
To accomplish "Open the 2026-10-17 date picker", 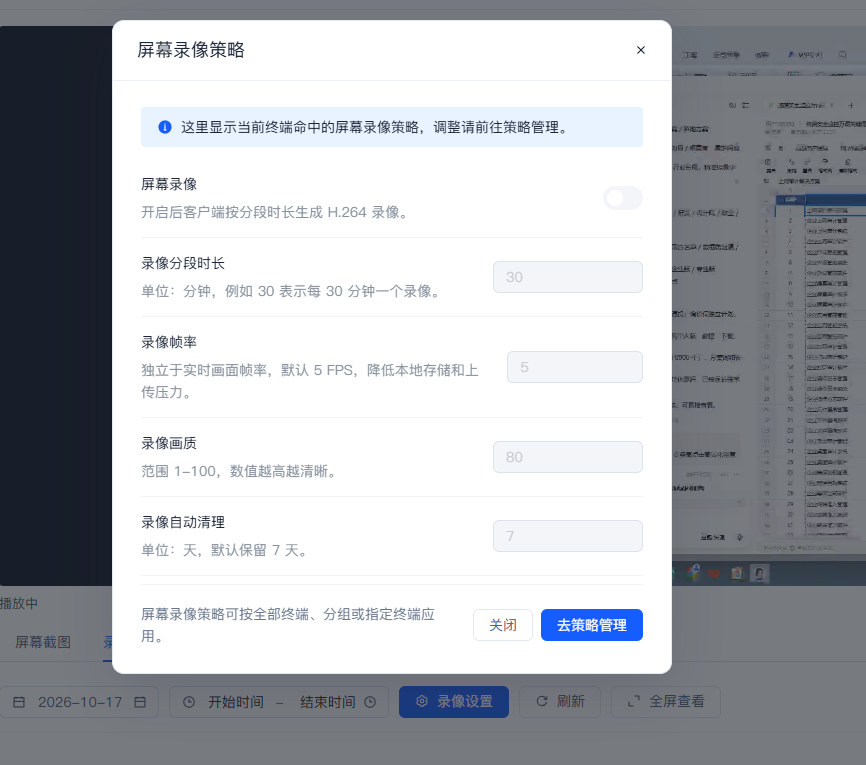I will tap(79, 702).
